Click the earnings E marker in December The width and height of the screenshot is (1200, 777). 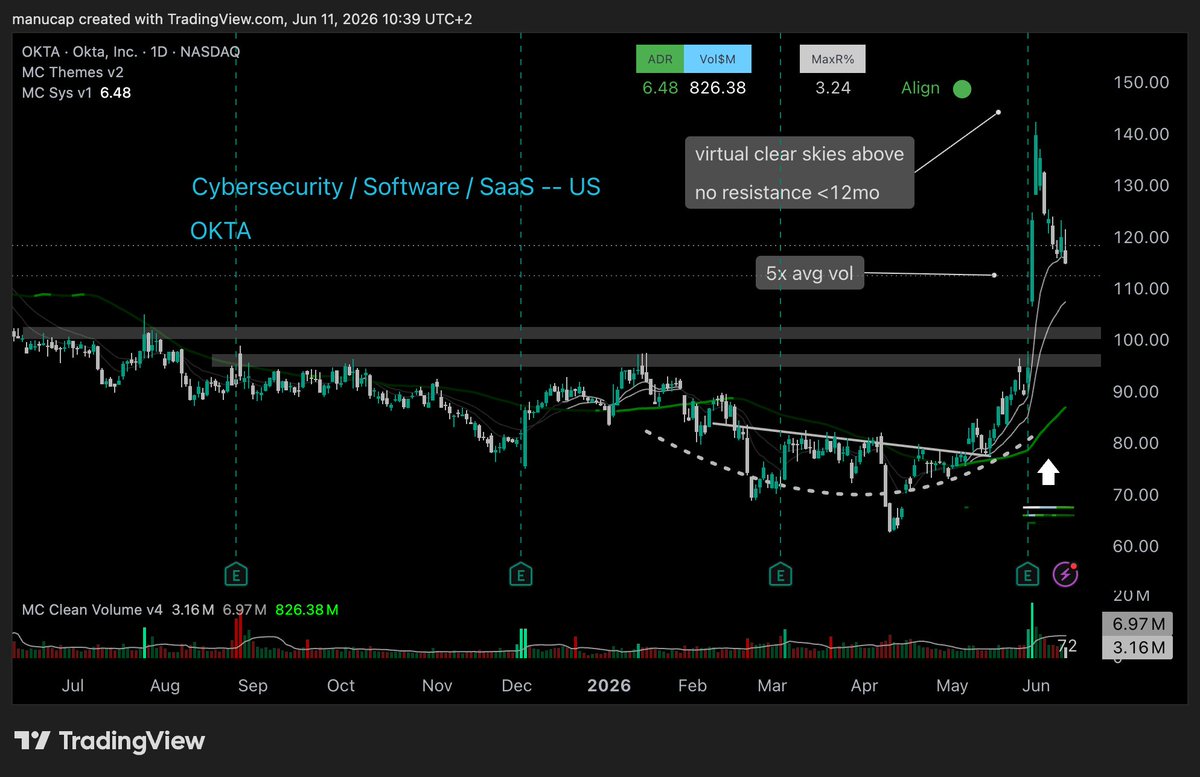[x=520, y=574]
